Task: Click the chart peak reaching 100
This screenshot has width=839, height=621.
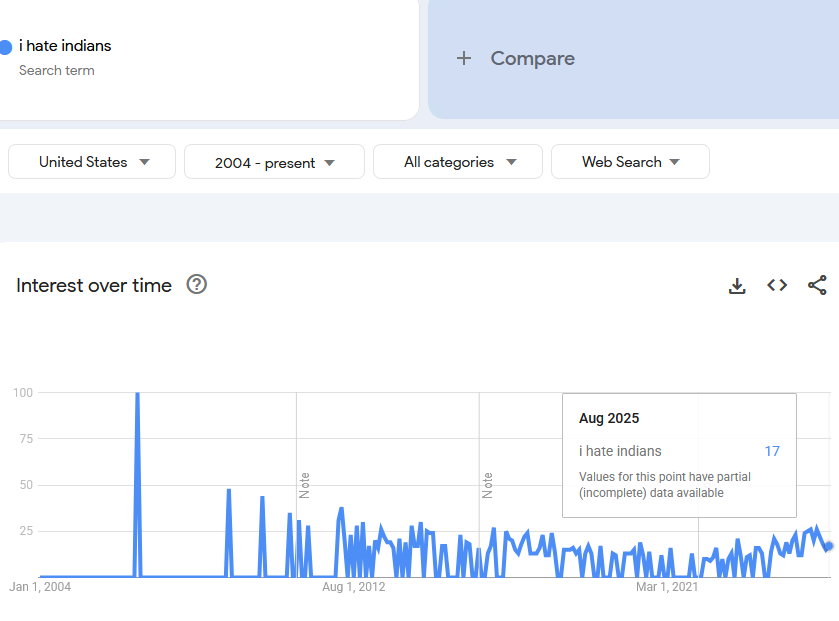Action: pos(137,394)
